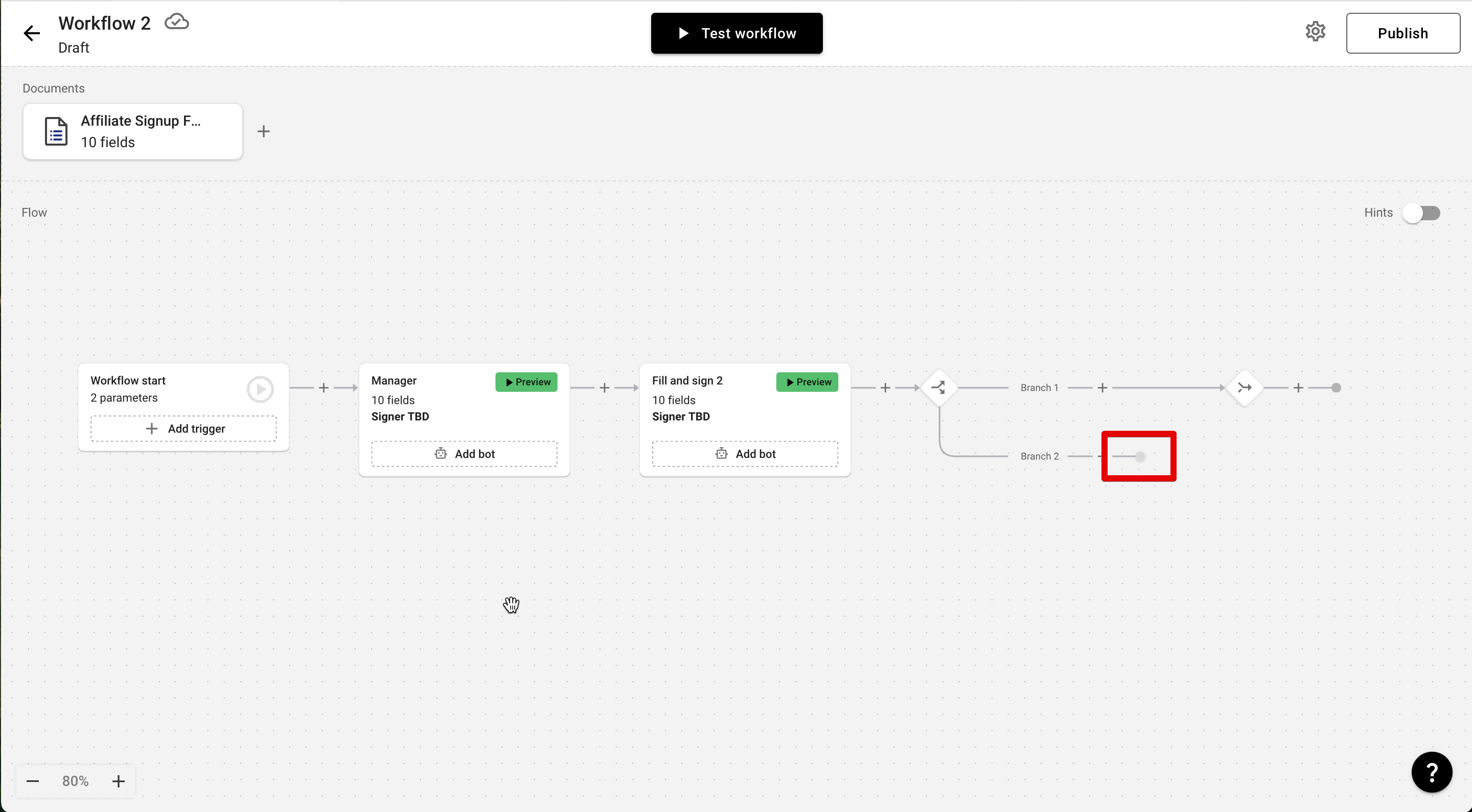Preview the Fill and sign 2 step
The width and height of the screenshot is (1472, 812).
(x=807, y=382)
